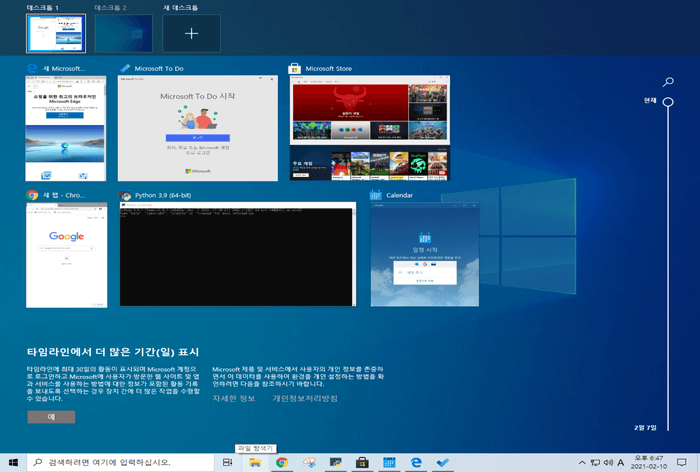Open the Python console taskbar icon

(x=336, y=463)
